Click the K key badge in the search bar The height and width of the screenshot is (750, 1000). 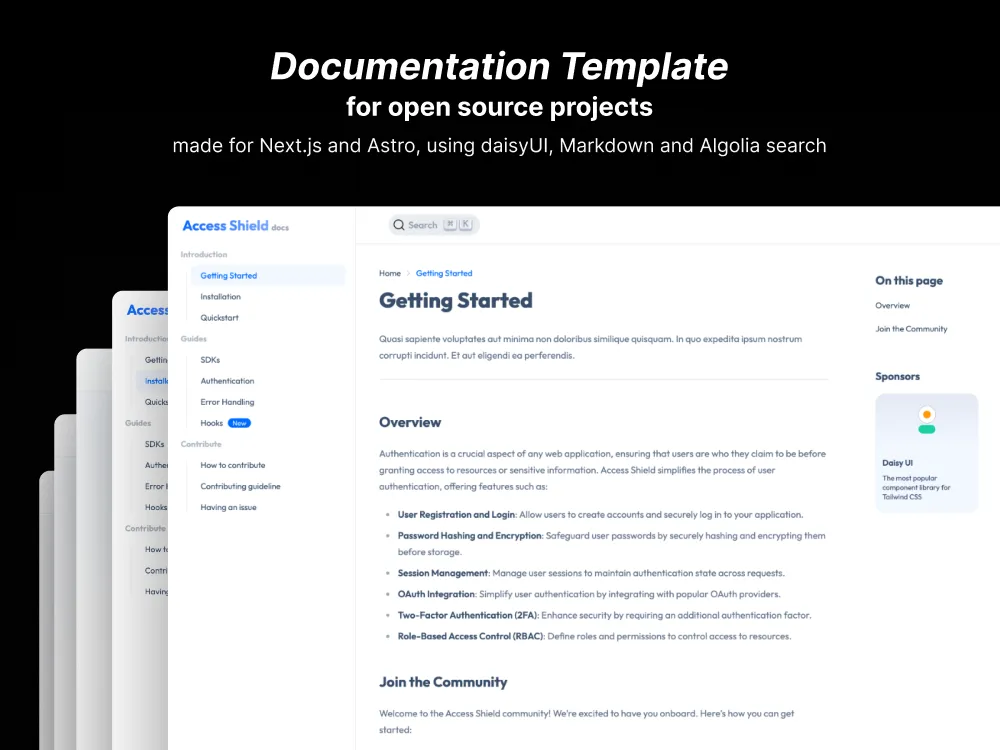(x=468, y=225)
